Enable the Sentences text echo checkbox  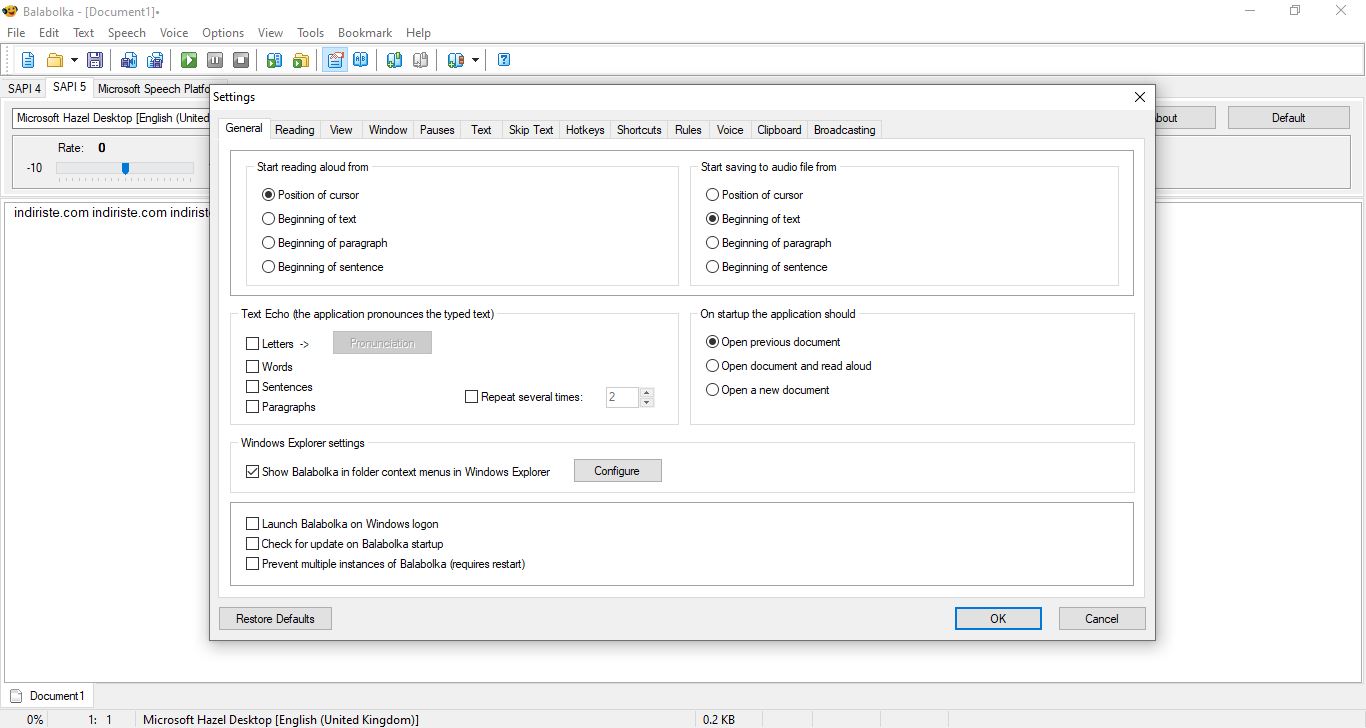click(252, 387)
